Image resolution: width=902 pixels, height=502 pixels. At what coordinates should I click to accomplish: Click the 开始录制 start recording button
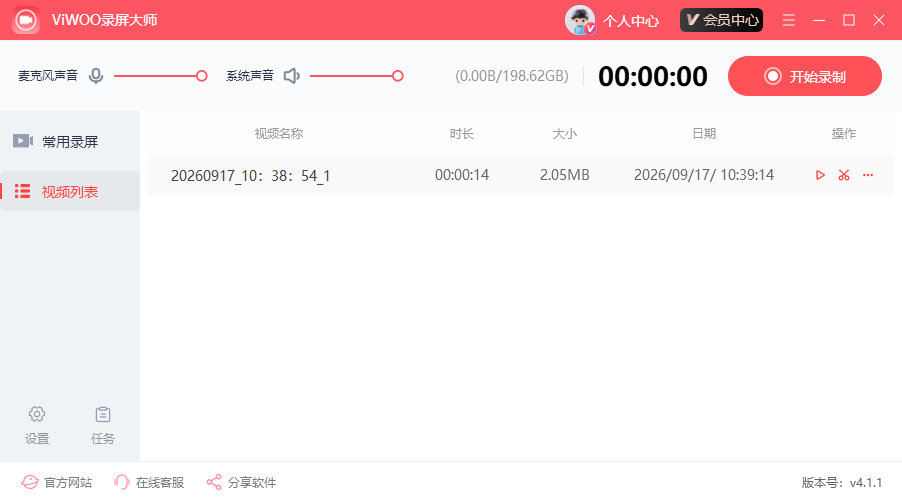point(805,76)
